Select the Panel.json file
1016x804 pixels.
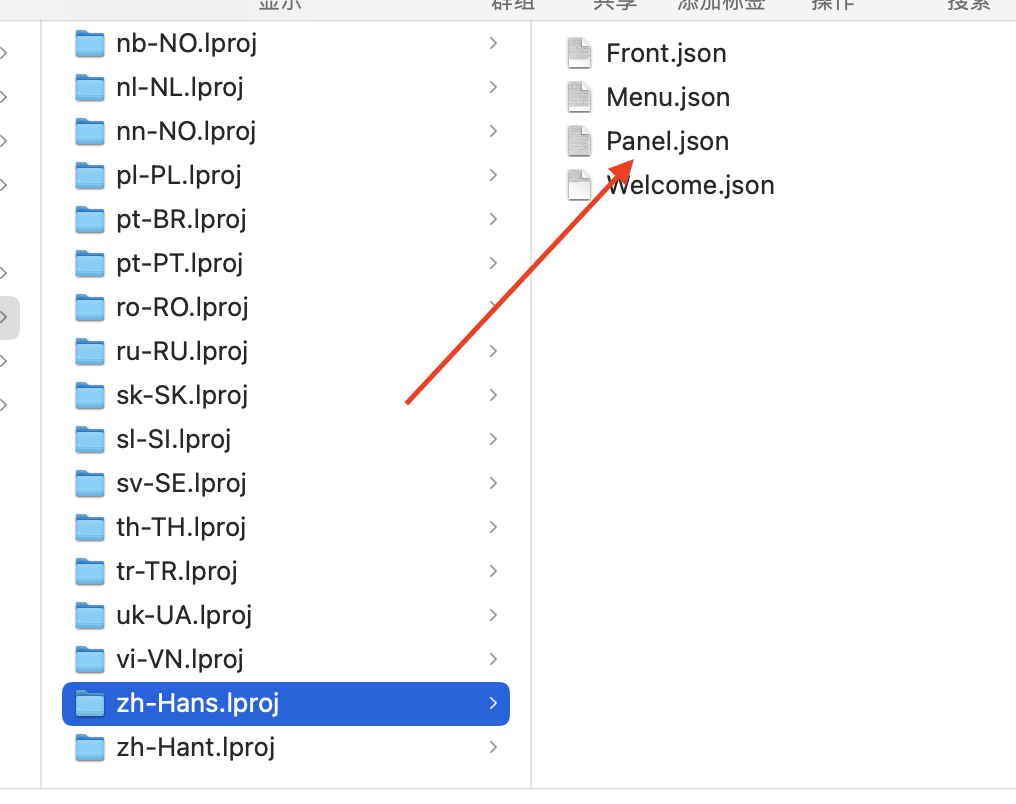[x=667, y=141]
